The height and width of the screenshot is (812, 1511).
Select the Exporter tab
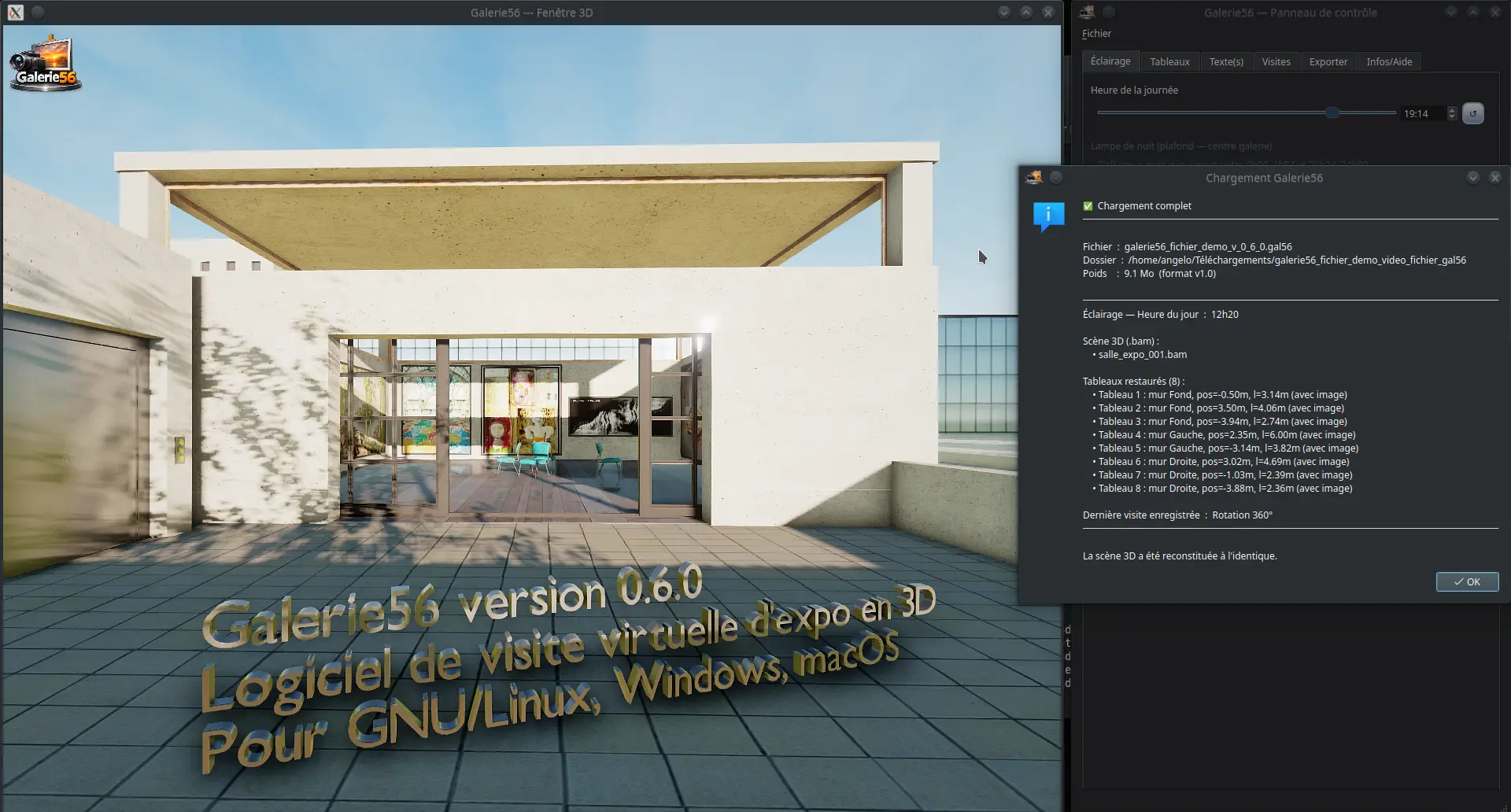(x=1328, y=61)
